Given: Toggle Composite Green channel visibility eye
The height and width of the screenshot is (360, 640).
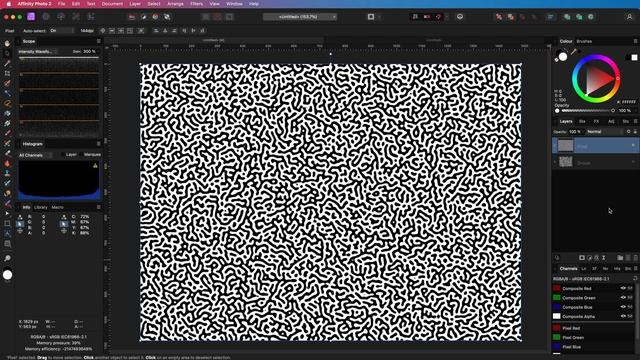Looking at the screenshot, I should tap(623, 298).
